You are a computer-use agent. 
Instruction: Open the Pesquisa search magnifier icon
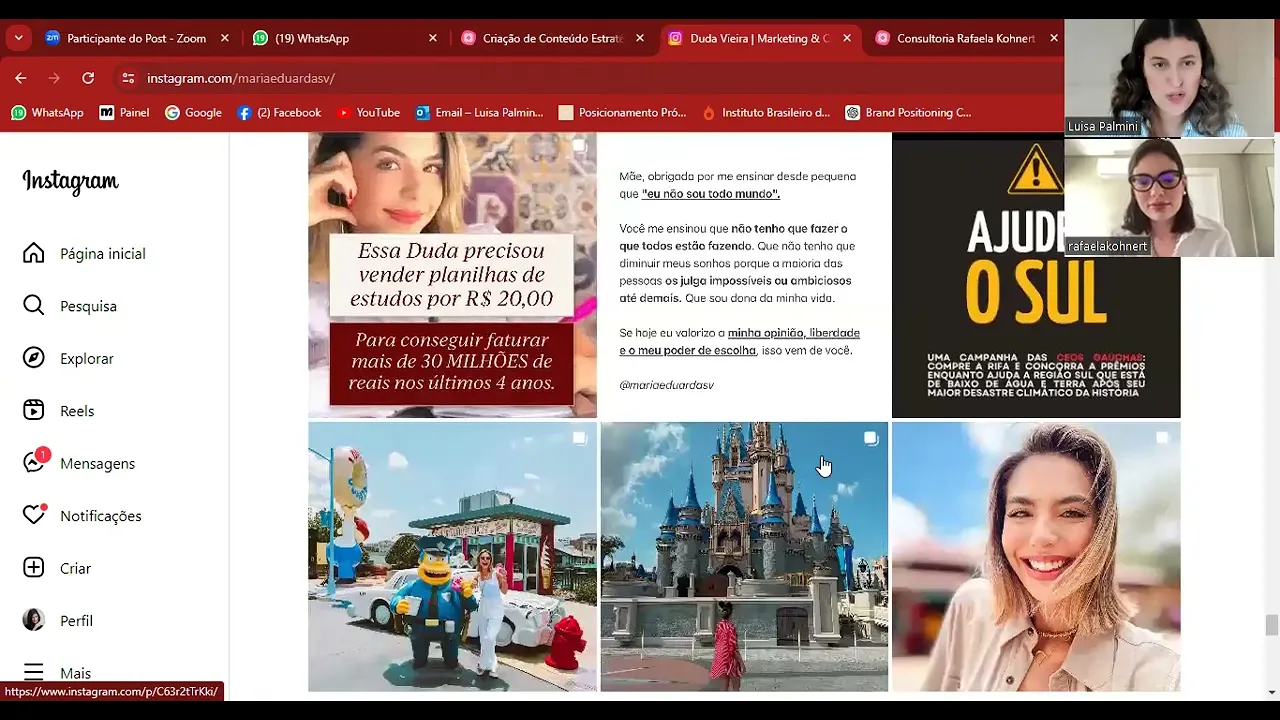click(34, 306)
